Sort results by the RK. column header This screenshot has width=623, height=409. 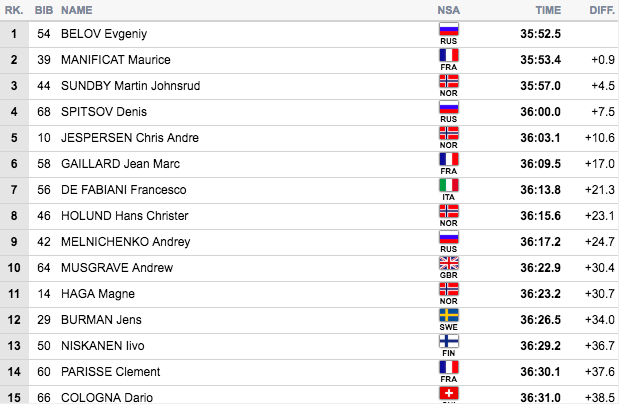[x=14, y=10]
